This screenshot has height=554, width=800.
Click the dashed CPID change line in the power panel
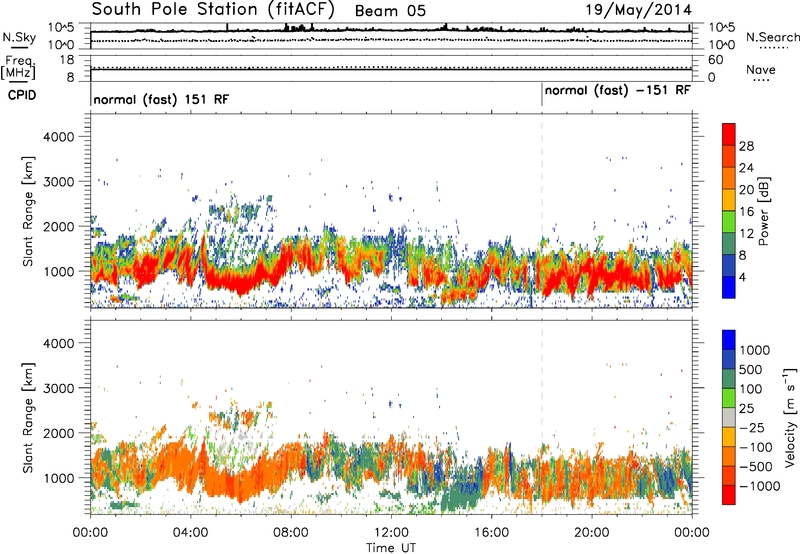click(542, 210)
